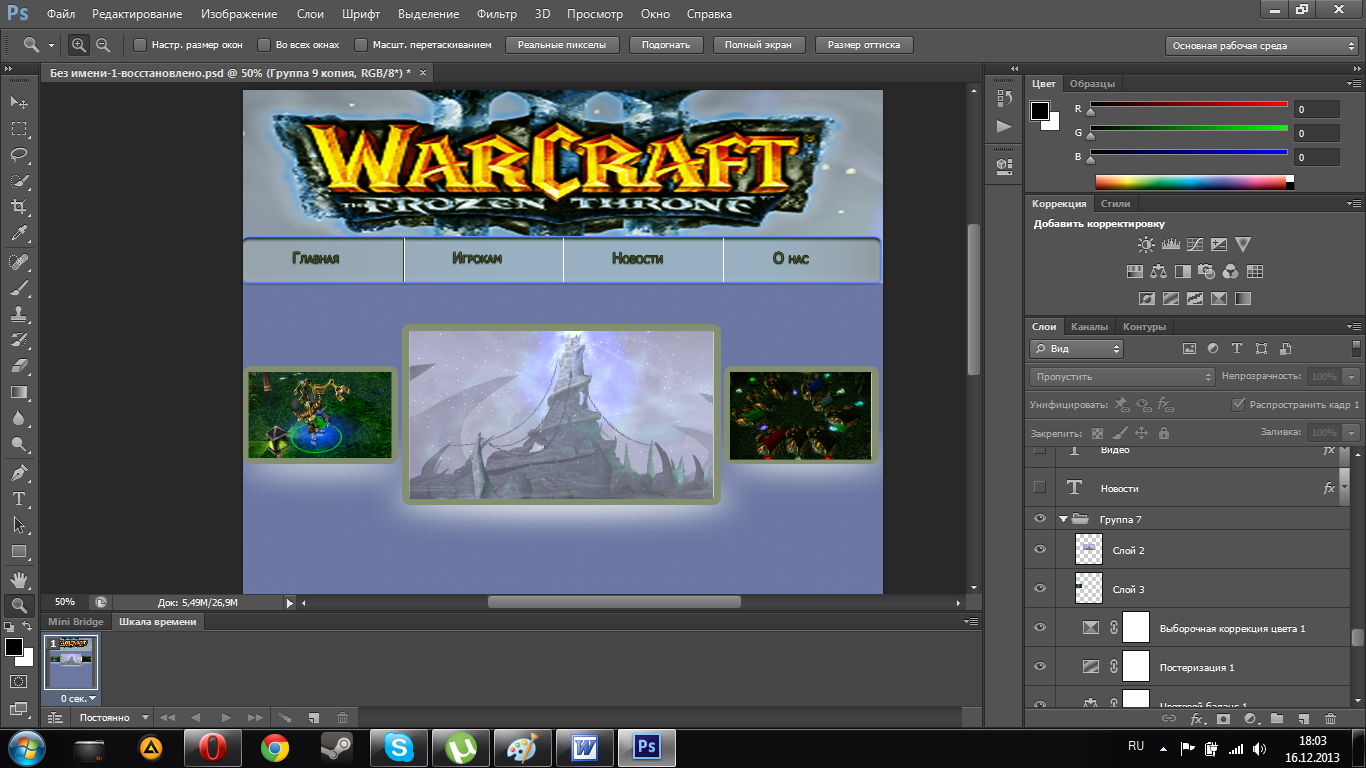The height and width of the screenshot is (768, 1366).
Task: Select the Lasso tool
Action: [x=19, y=154]
